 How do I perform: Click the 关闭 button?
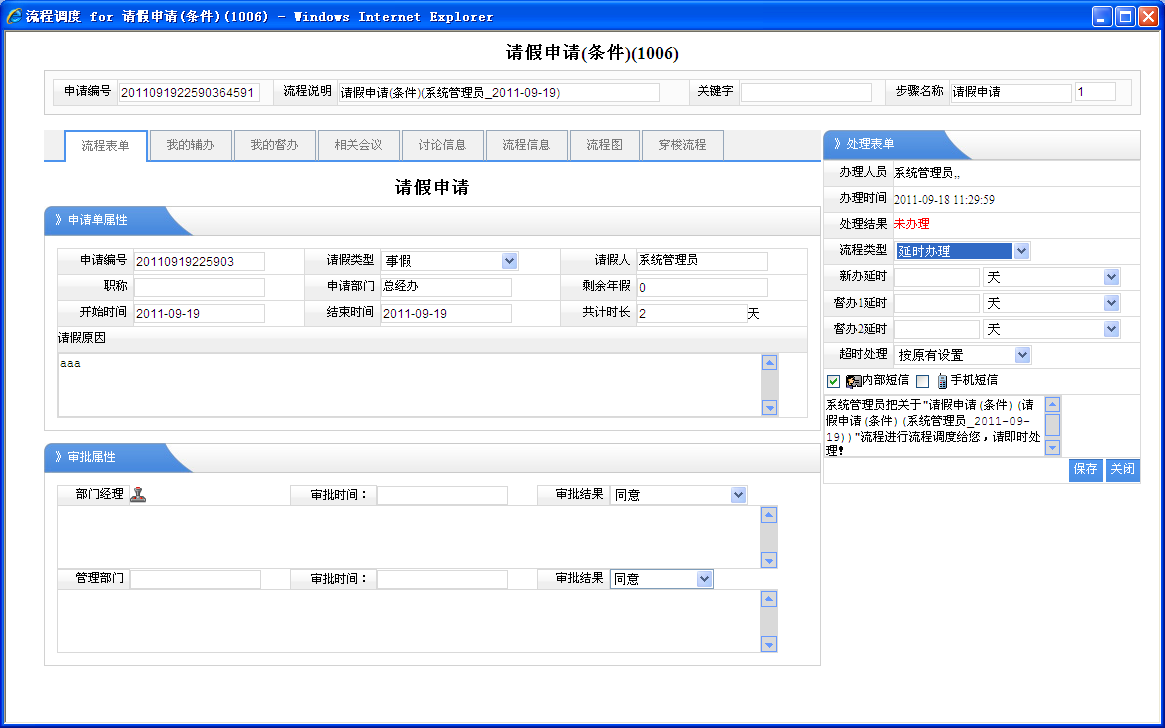1122,469
